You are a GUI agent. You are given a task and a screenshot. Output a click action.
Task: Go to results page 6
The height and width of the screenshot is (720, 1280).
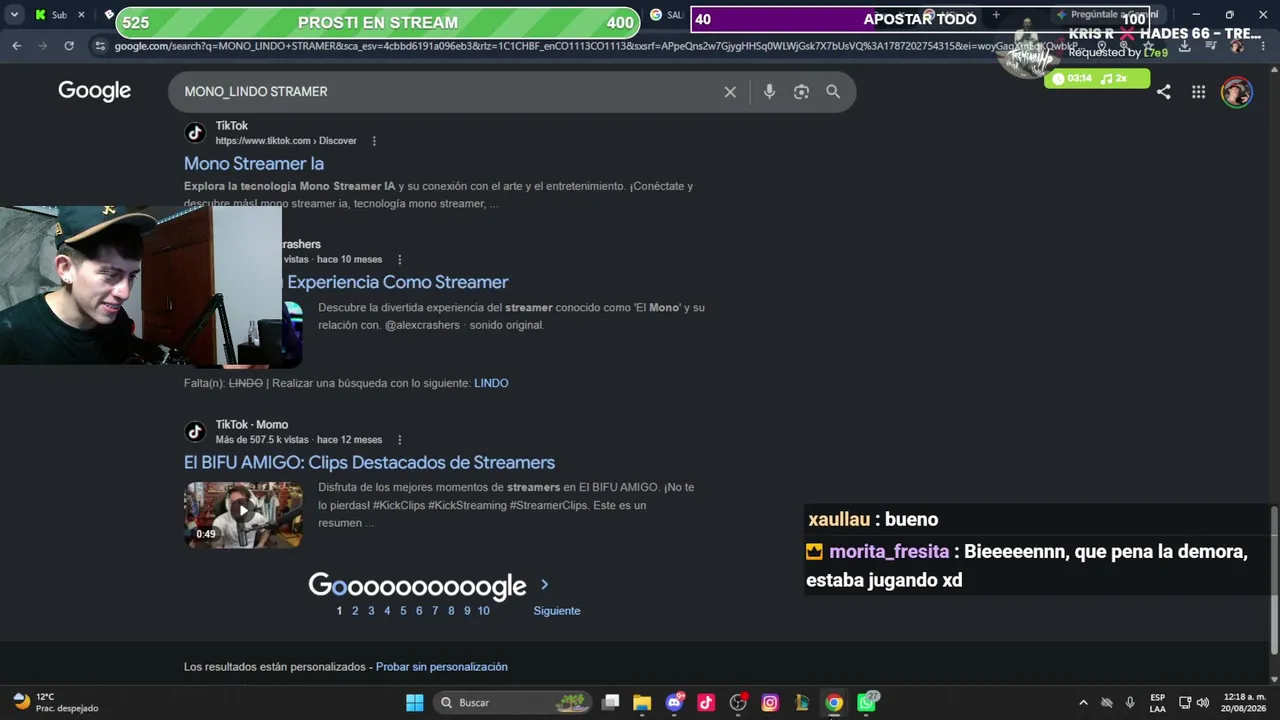(419, 611)
